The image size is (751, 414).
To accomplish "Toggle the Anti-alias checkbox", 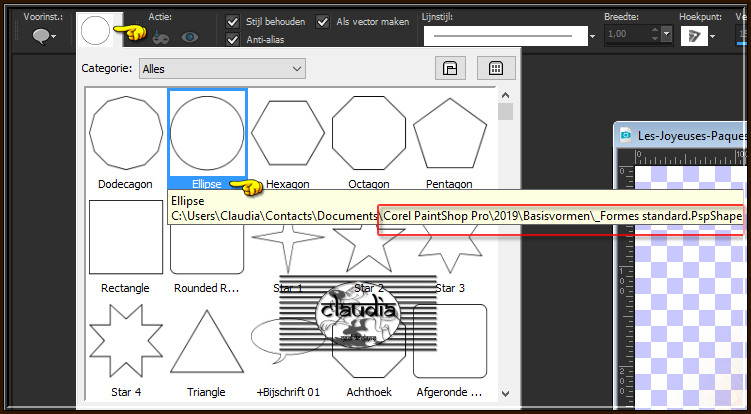I will [x=232, y=40].
